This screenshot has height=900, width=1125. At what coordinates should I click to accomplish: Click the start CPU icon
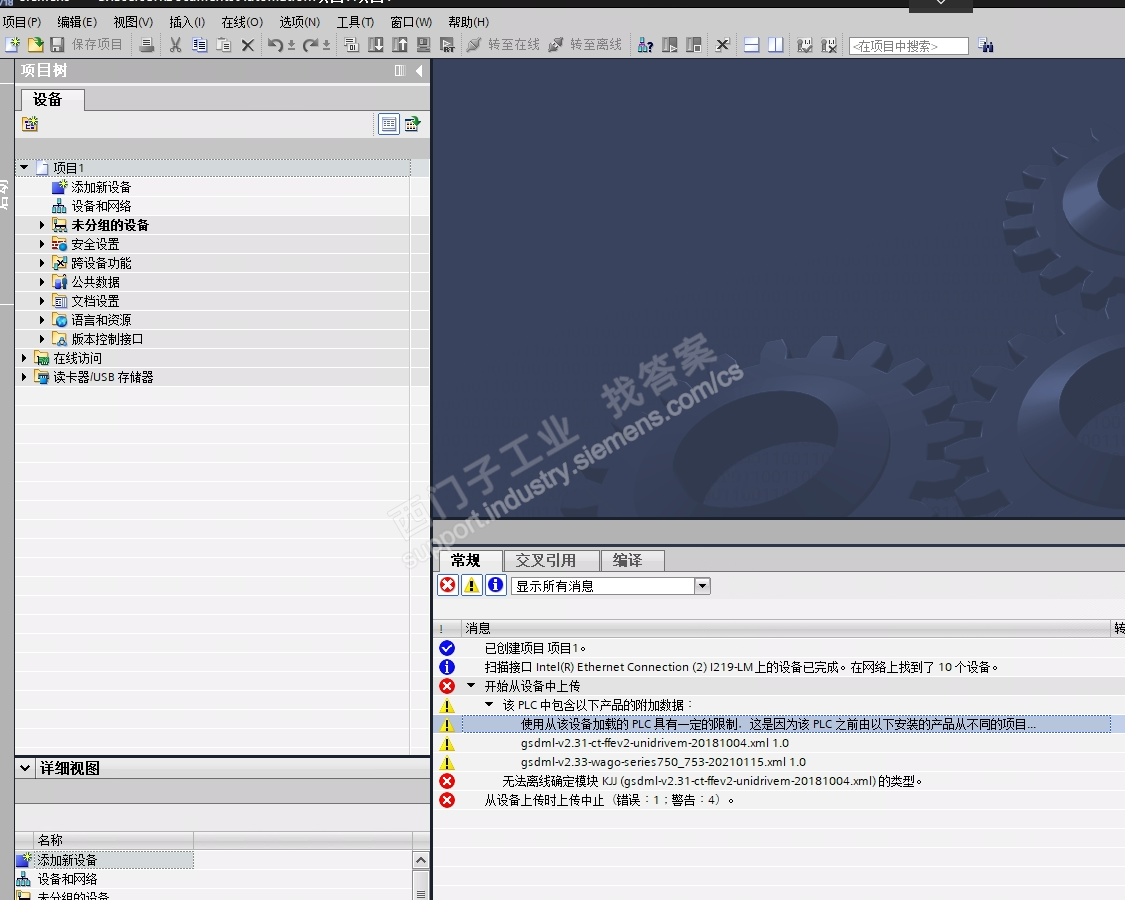[669, 45]
